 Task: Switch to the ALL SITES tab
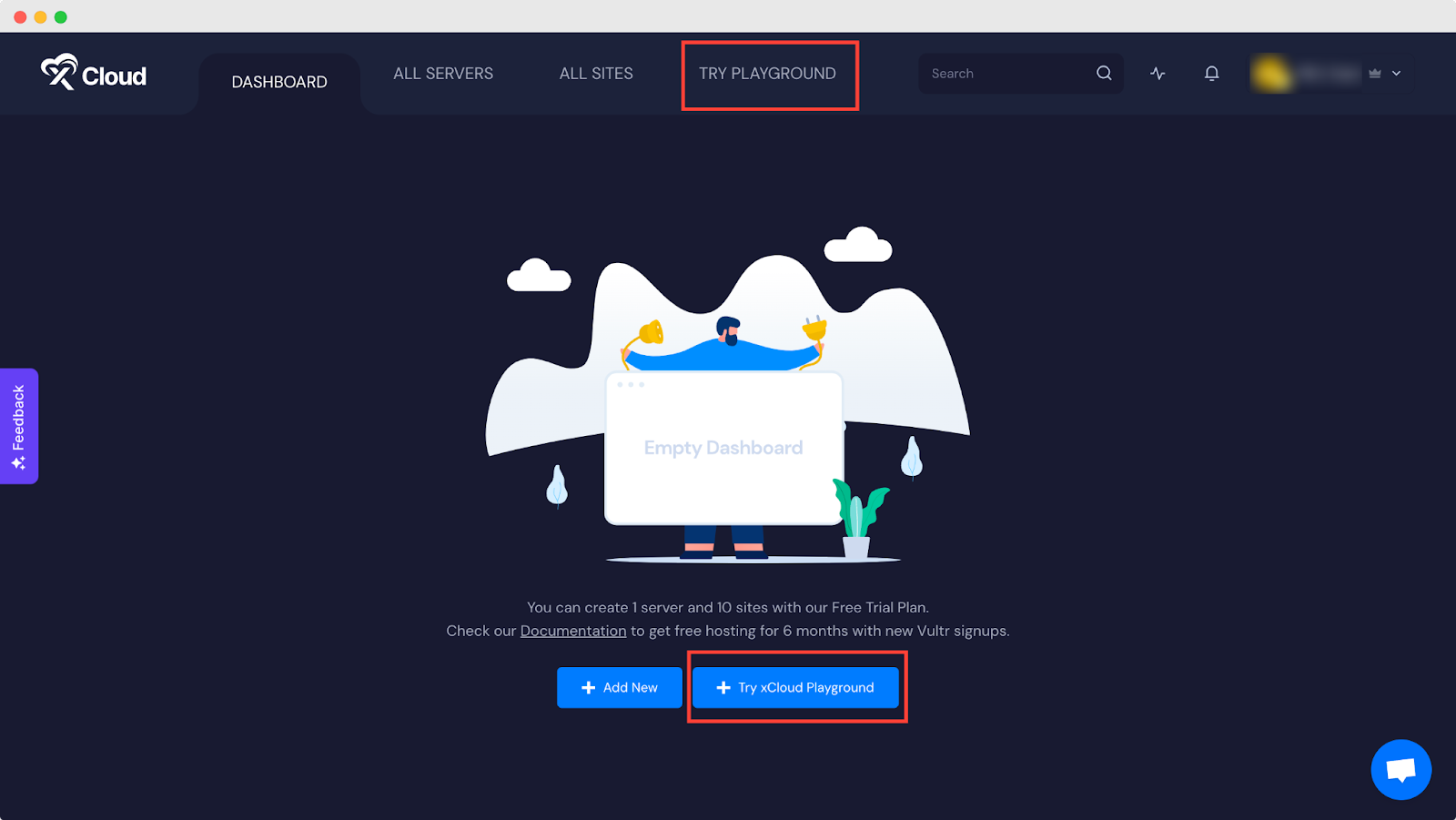(x=596, y=73)
